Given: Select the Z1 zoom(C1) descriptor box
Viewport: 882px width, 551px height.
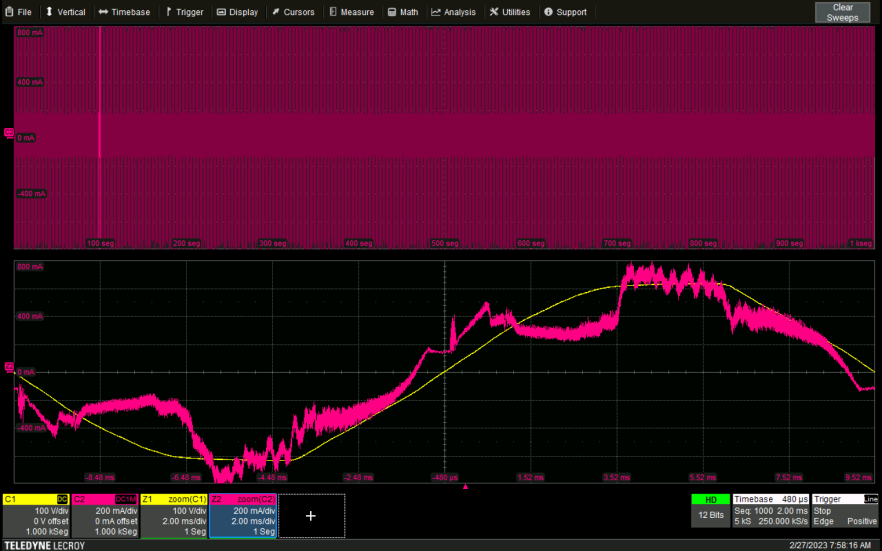Looking at the screenshot, I should (x=174, y=515).
